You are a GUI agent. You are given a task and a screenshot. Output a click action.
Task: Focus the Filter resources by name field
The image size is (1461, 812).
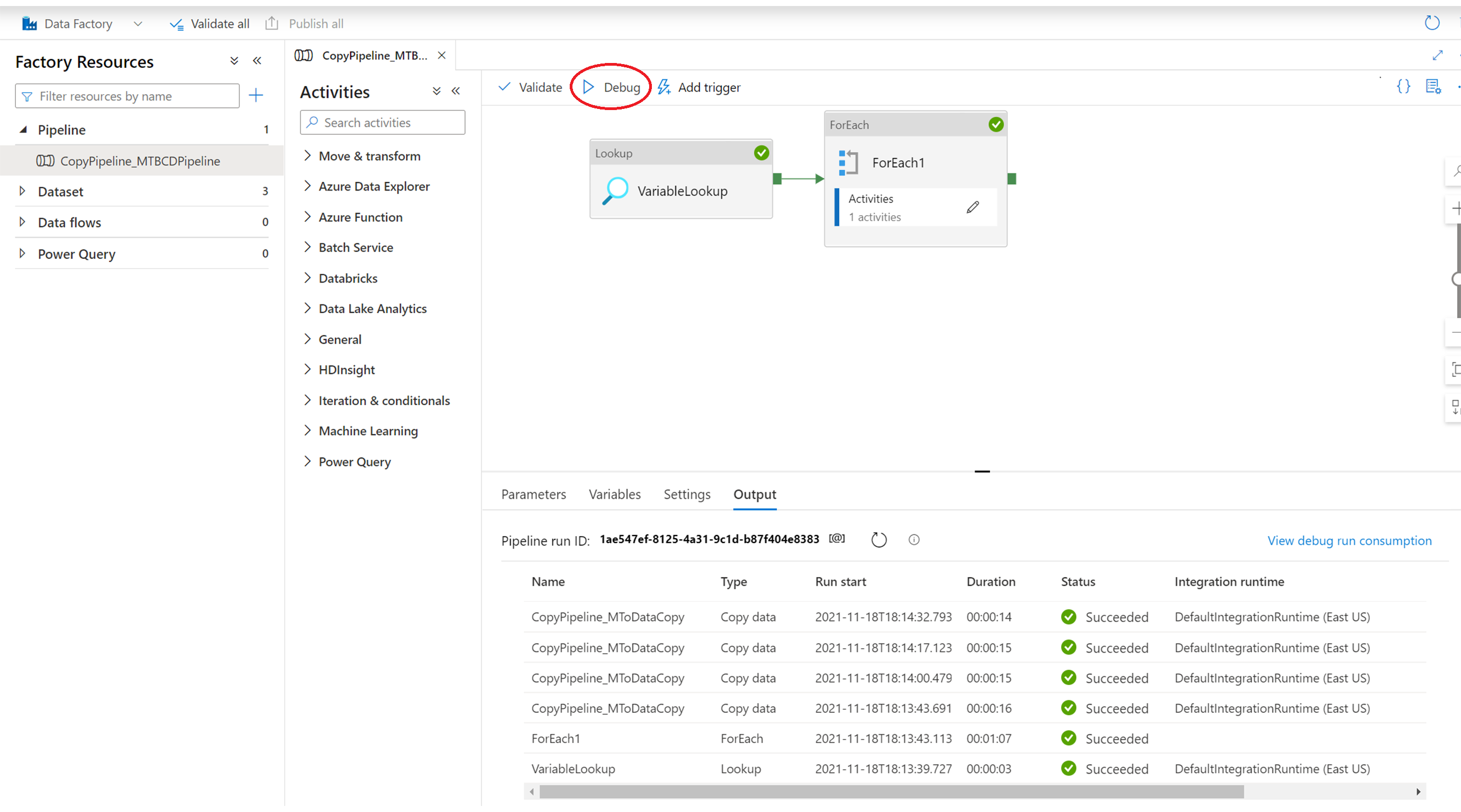coord(127,96)
